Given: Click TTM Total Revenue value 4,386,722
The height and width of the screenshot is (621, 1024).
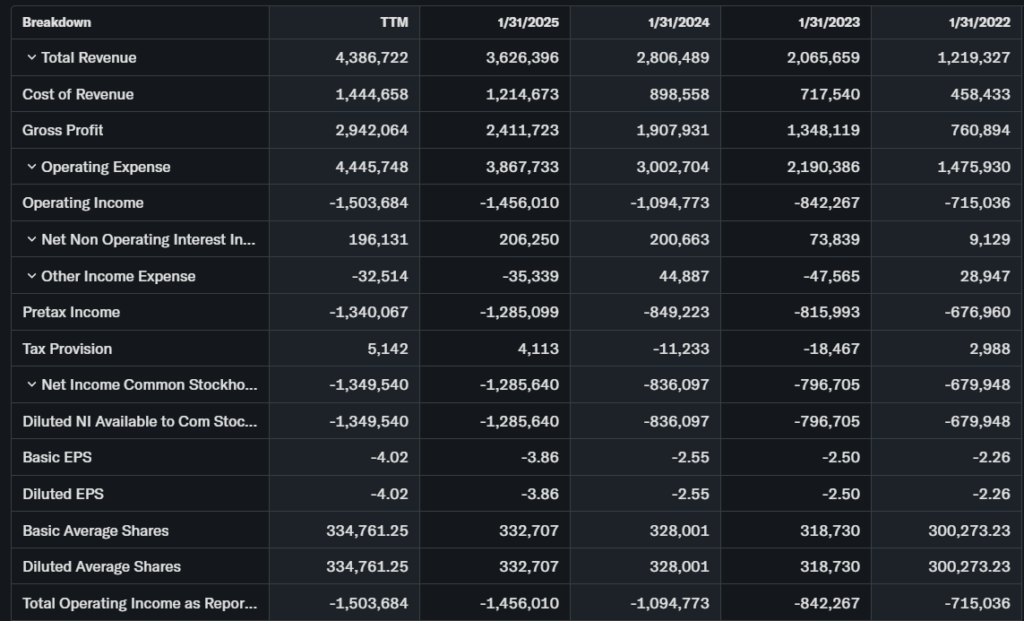Looking at the screenshot, I should tap(372, 58).
